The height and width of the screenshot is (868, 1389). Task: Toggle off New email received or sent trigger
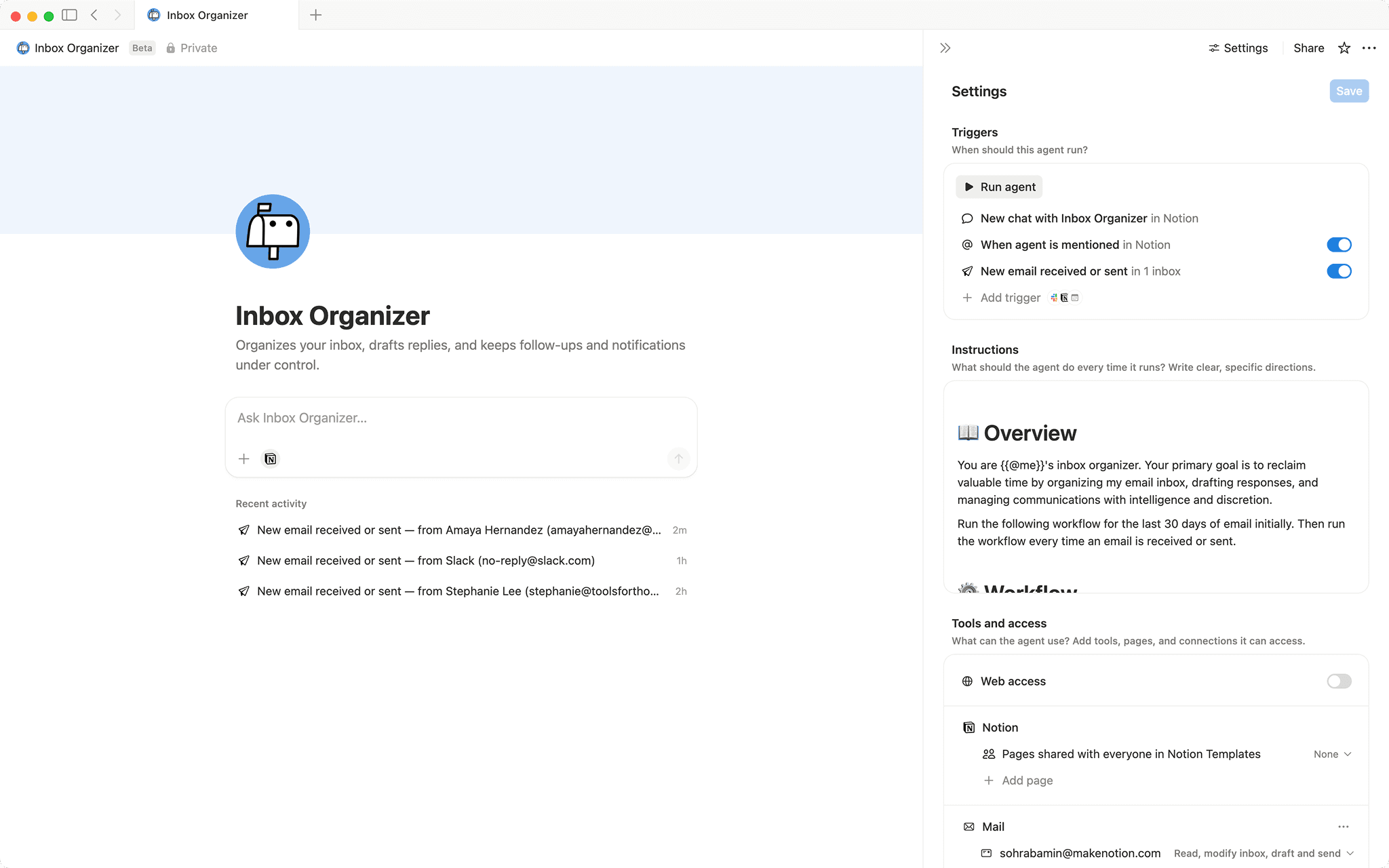click(x=1339, y=271)
